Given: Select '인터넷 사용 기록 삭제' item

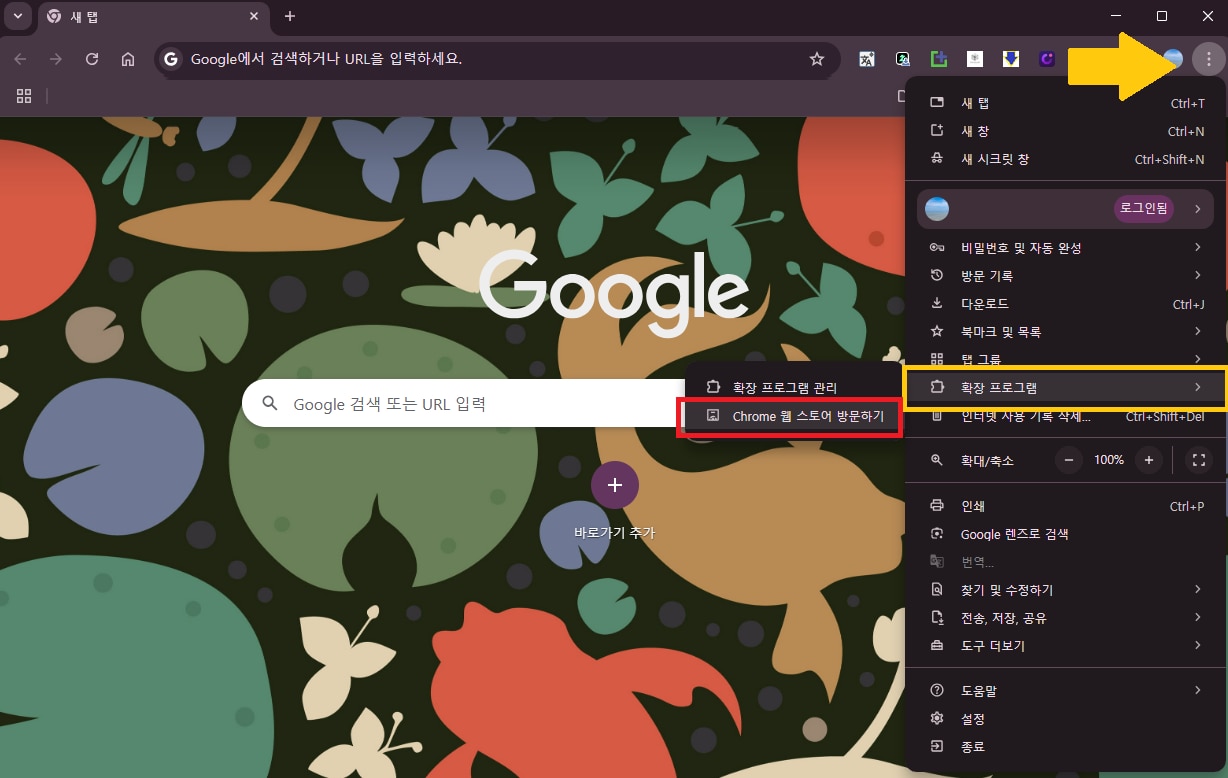Looking at the screenshot, I should point(1066,418).
